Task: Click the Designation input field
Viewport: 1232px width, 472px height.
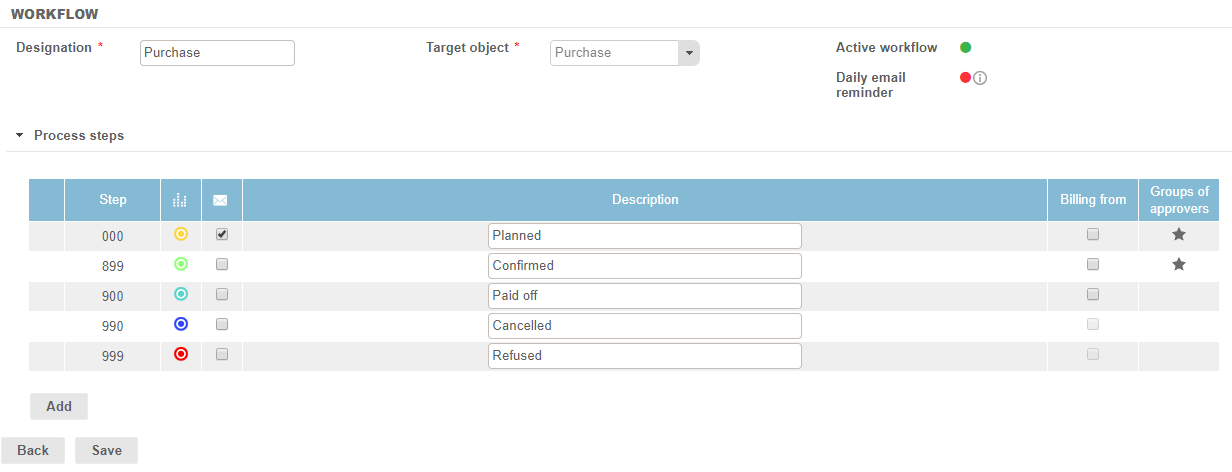Action: (217, 53)
